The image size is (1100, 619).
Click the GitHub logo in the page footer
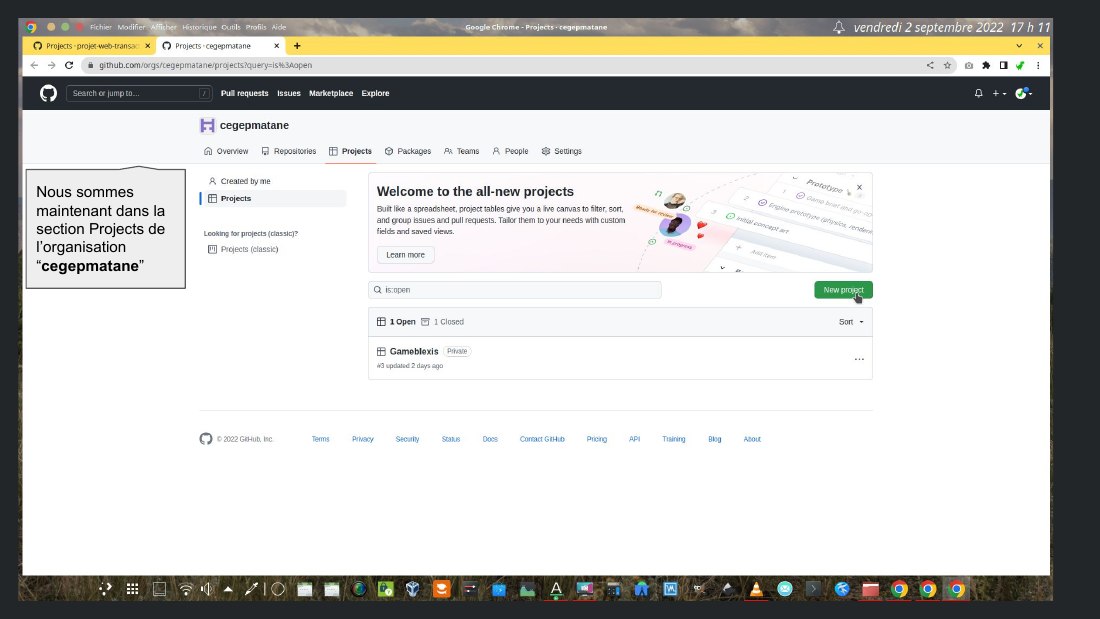[x=206, y=439]
